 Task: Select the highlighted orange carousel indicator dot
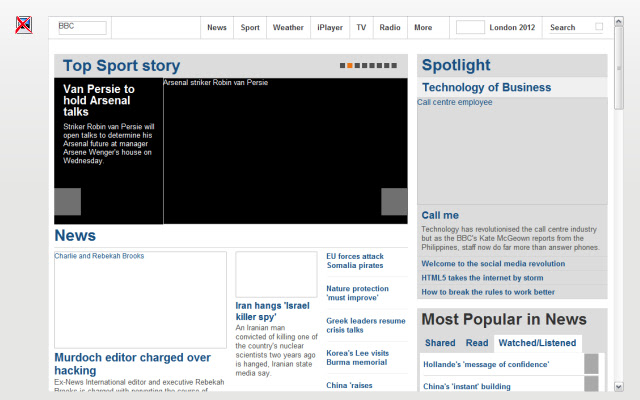(x=349, y=66)
